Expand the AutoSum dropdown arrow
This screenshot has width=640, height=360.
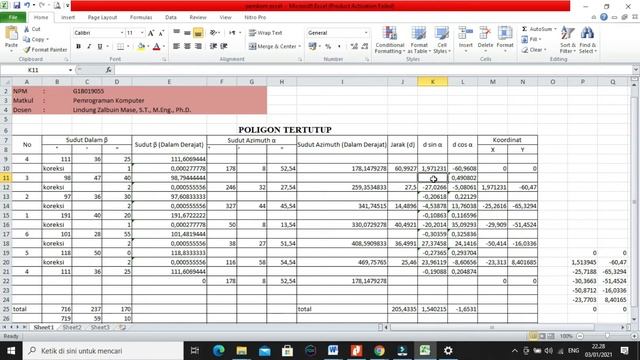556,29
